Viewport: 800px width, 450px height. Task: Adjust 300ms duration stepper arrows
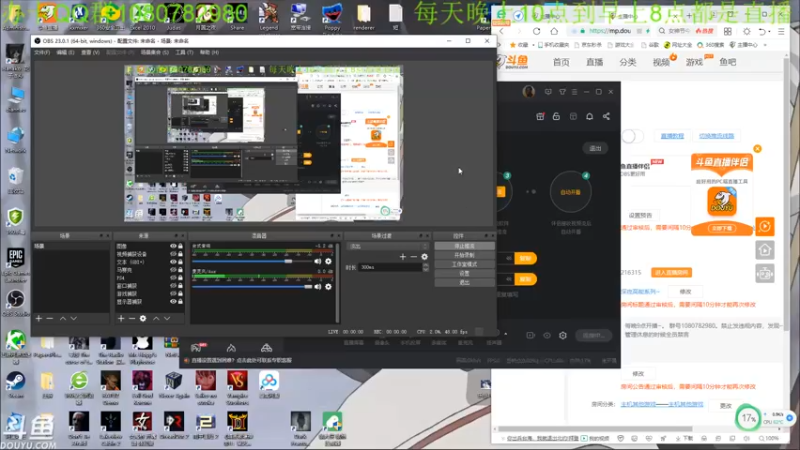426,267
